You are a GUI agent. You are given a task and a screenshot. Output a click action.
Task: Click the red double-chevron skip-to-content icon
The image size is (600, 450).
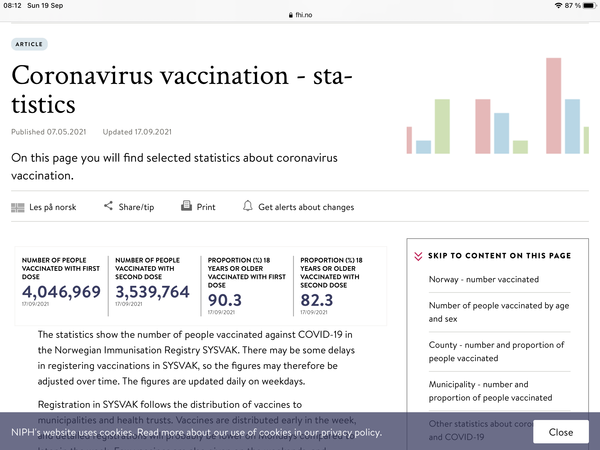point(418,256)
